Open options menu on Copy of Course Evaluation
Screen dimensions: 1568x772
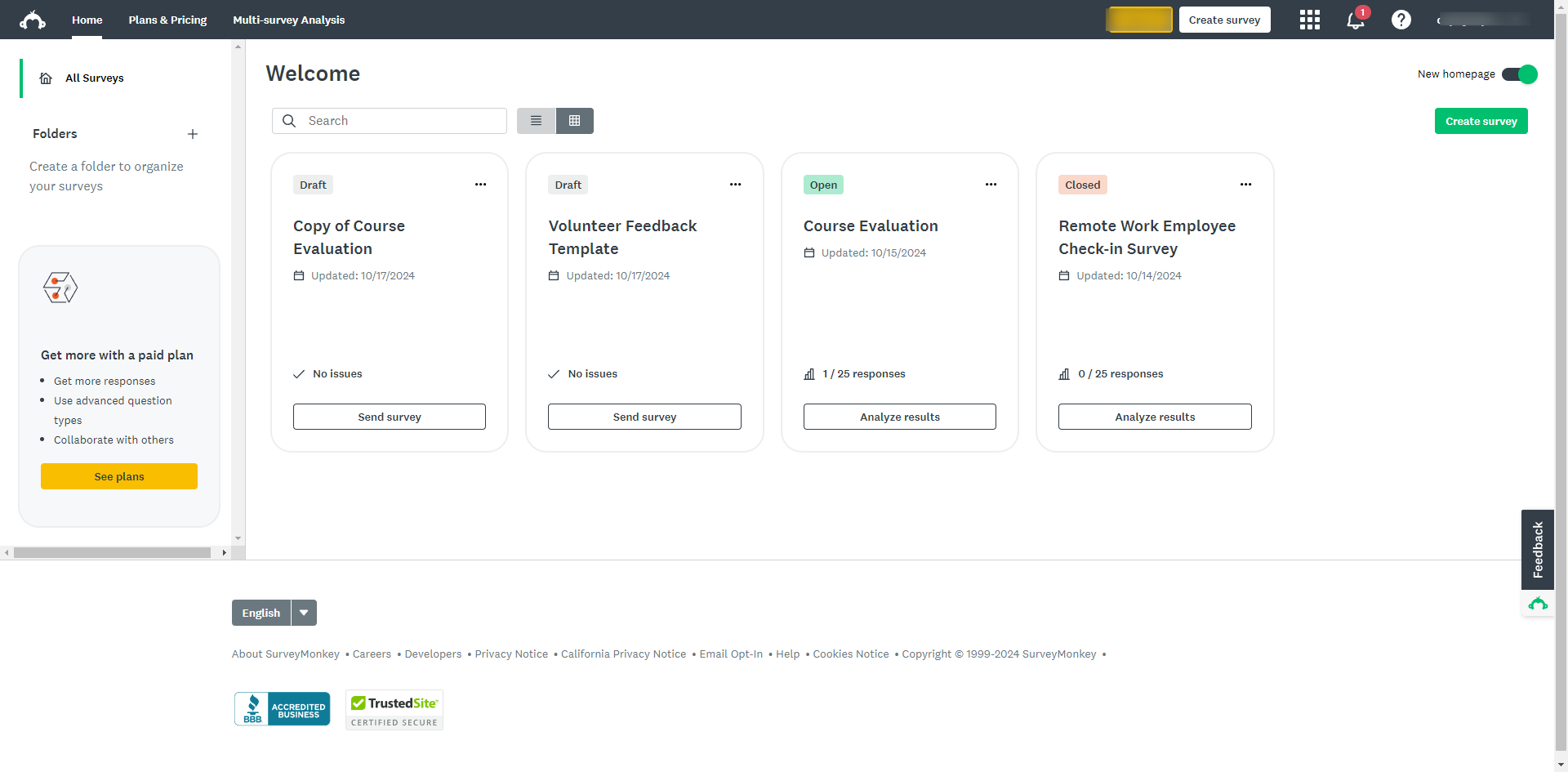(480, 185)
